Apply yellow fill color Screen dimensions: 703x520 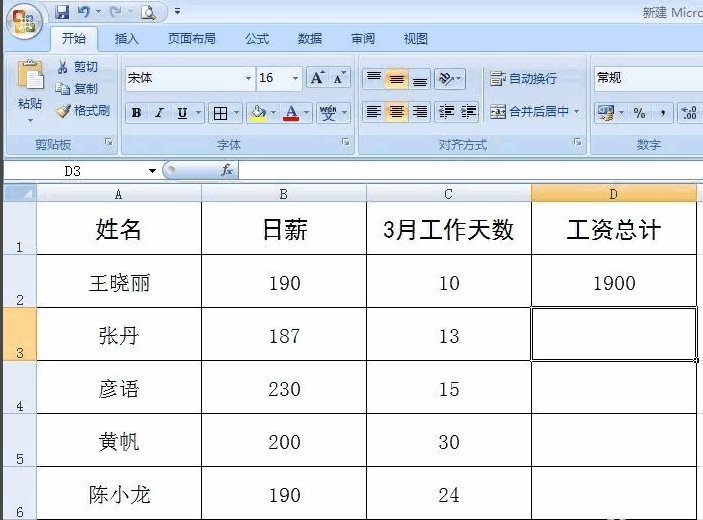[258, 113]
